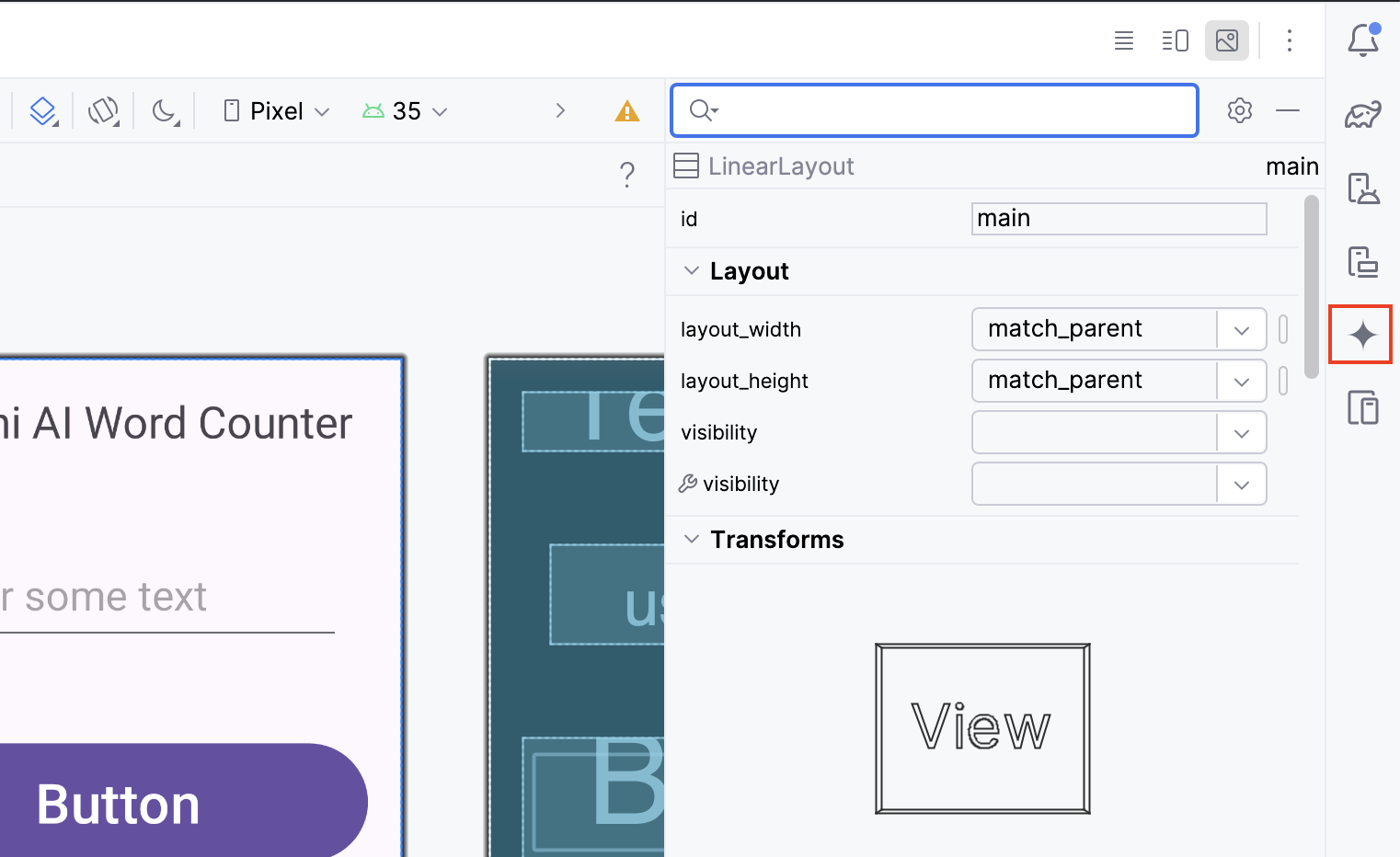Open the vertical three-dot options menu

click(x=1289, y=40)
